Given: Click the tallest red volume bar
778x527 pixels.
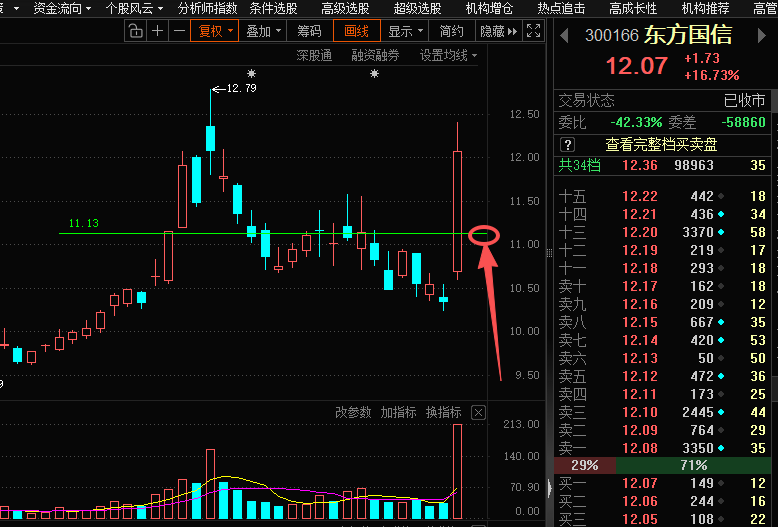Looking at the screenshot, I should coord(457,471).
